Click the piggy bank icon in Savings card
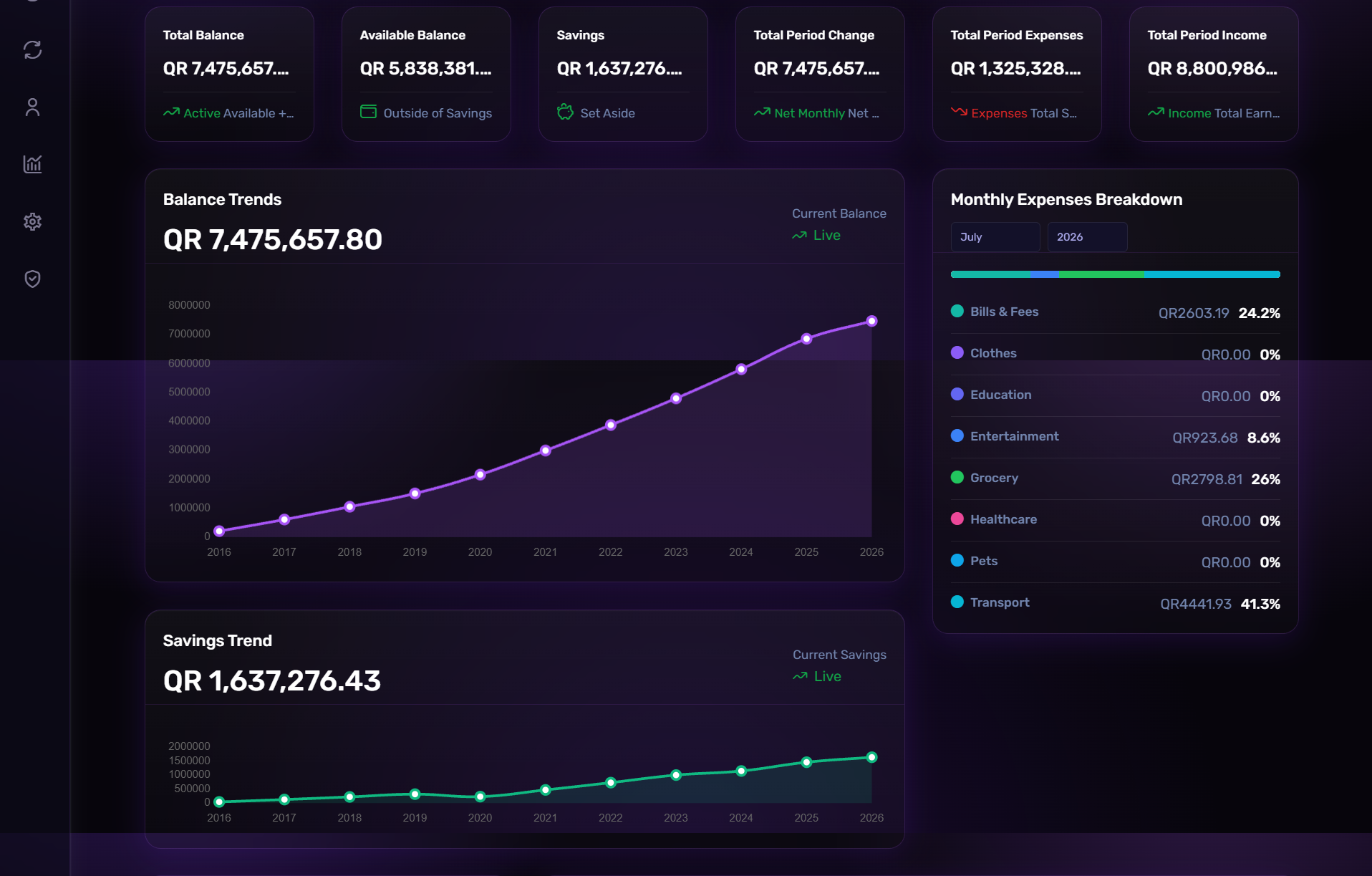 point(565,112)
